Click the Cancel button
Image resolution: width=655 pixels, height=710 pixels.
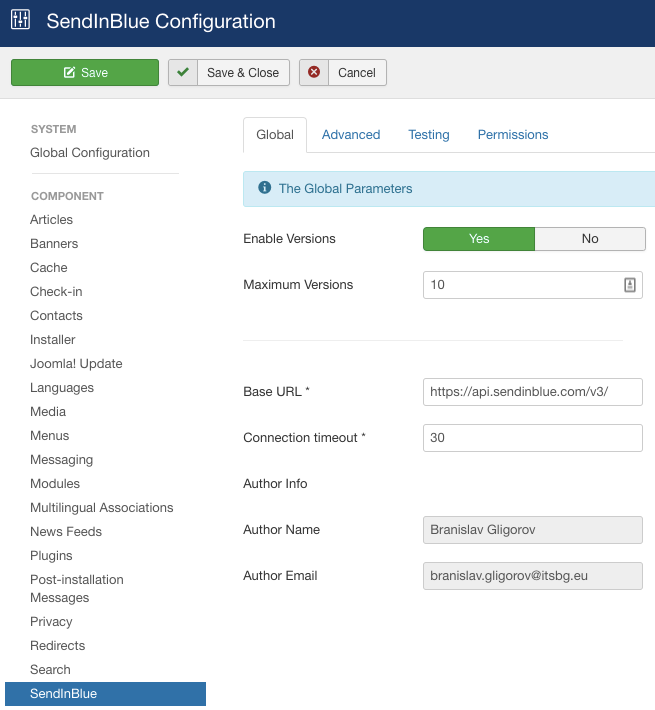click(x=356, y=73)
